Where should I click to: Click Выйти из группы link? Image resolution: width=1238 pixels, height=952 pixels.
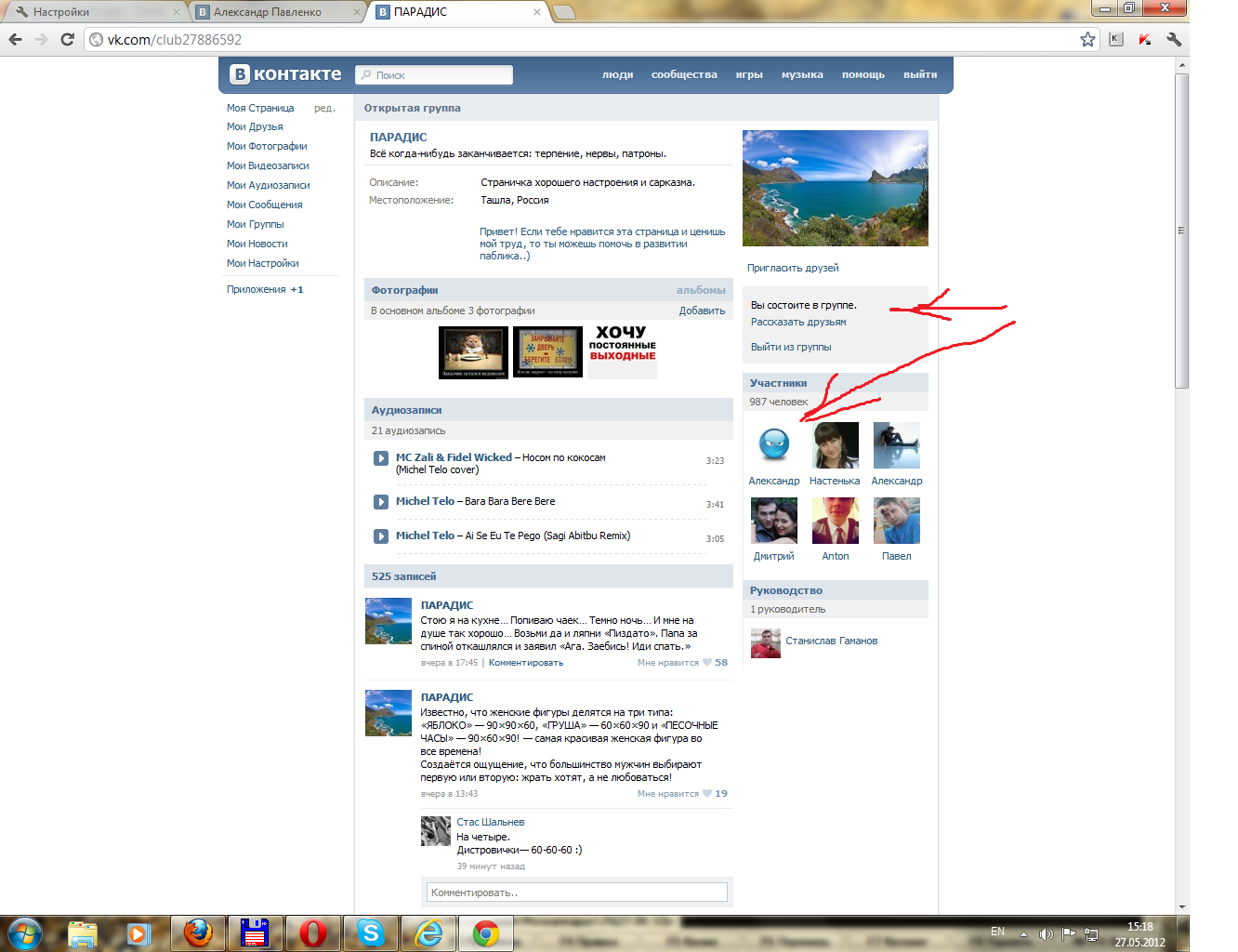point(791,347)
